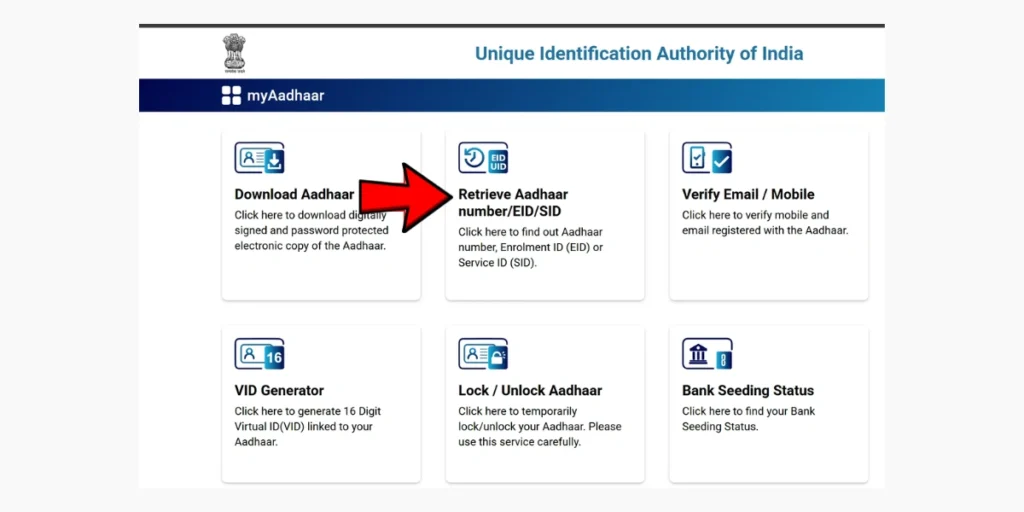
Task: Click 'Click here to generate 16 Digit' description
Action: pos(308,426)
